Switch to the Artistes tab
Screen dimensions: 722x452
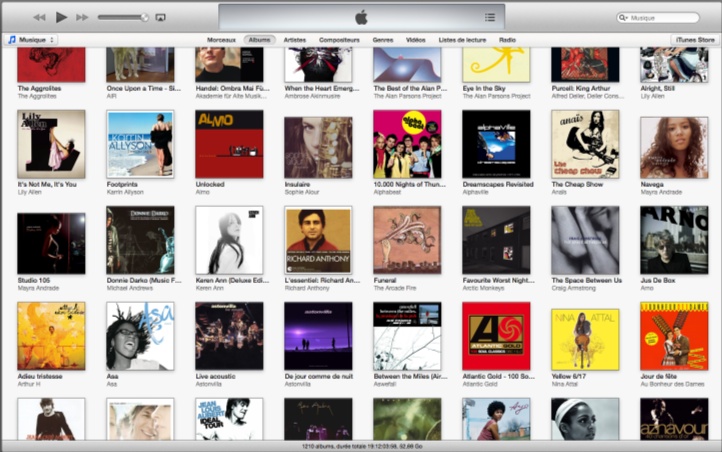coord(295,40)
